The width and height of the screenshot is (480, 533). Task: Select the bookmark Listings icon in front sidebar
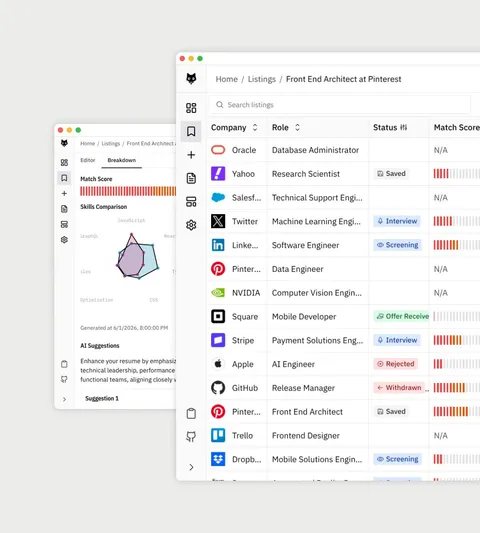point(191,131)
